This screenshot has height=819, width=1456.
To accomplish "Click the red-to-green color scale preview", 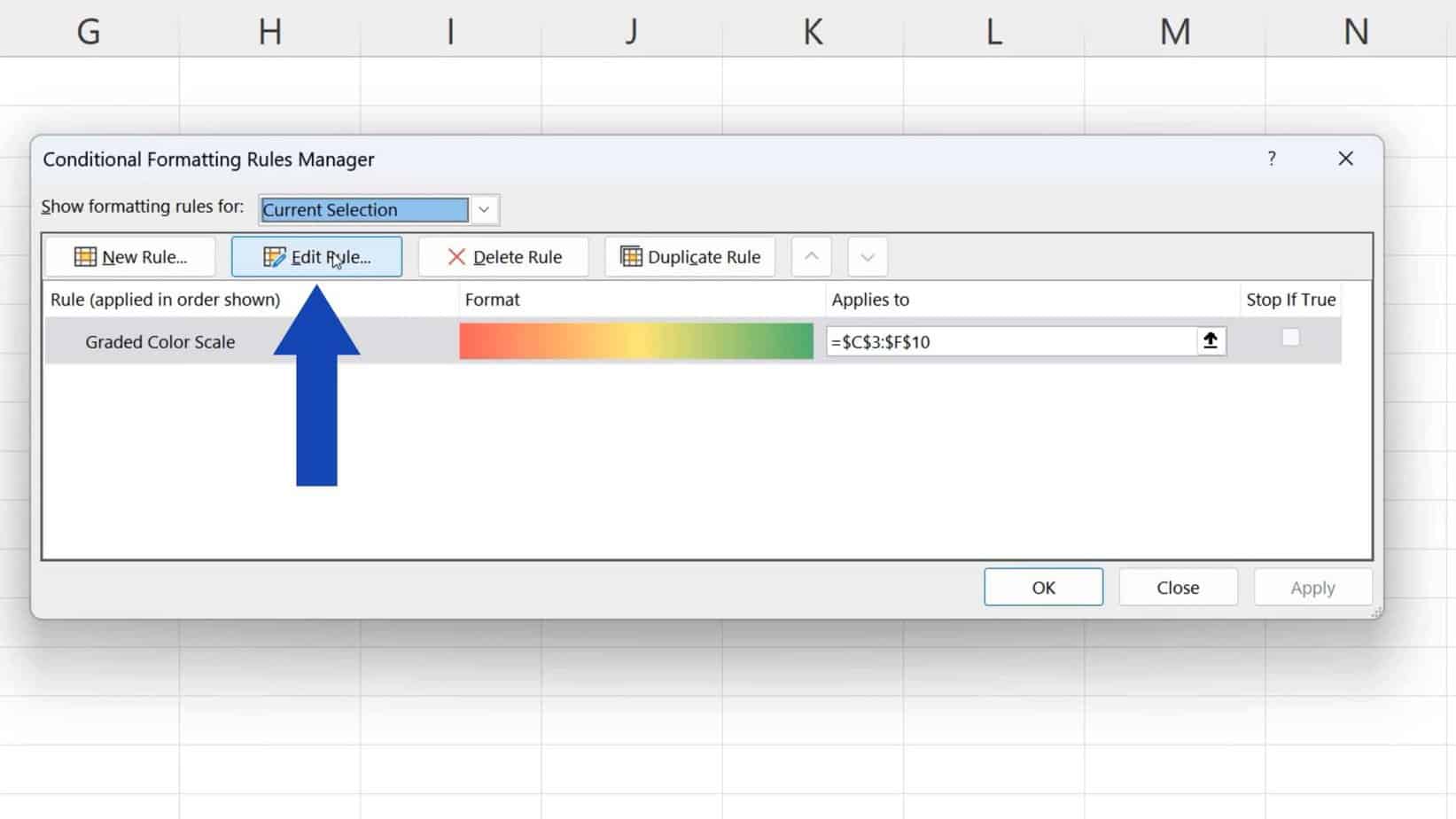I will point(635,341).
